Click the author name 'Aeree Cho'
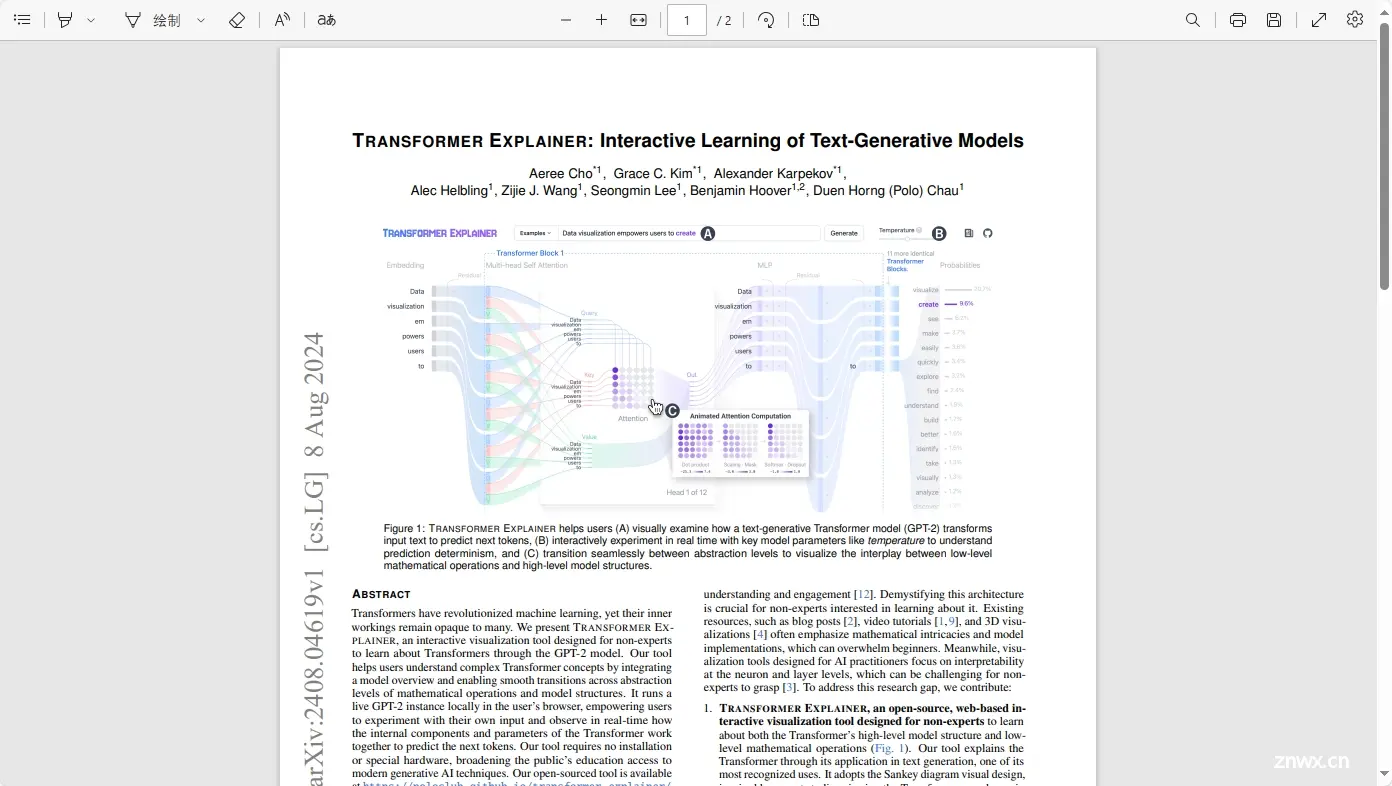The width and height of the screenshot is (1392, 786). coord(561,173)
